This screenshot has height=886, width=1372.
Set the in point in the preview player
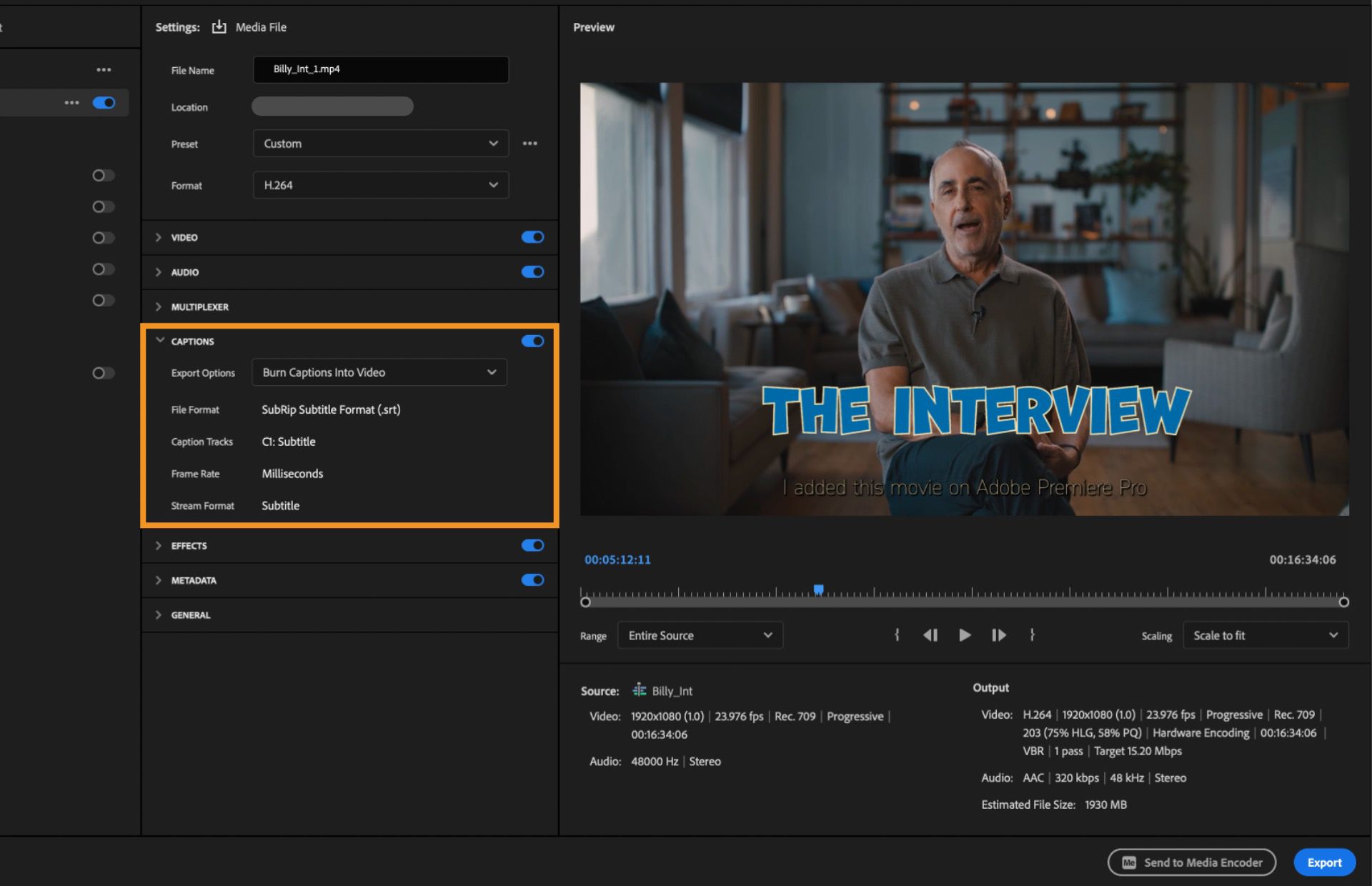pyautogui.click(x=897, y=634)
